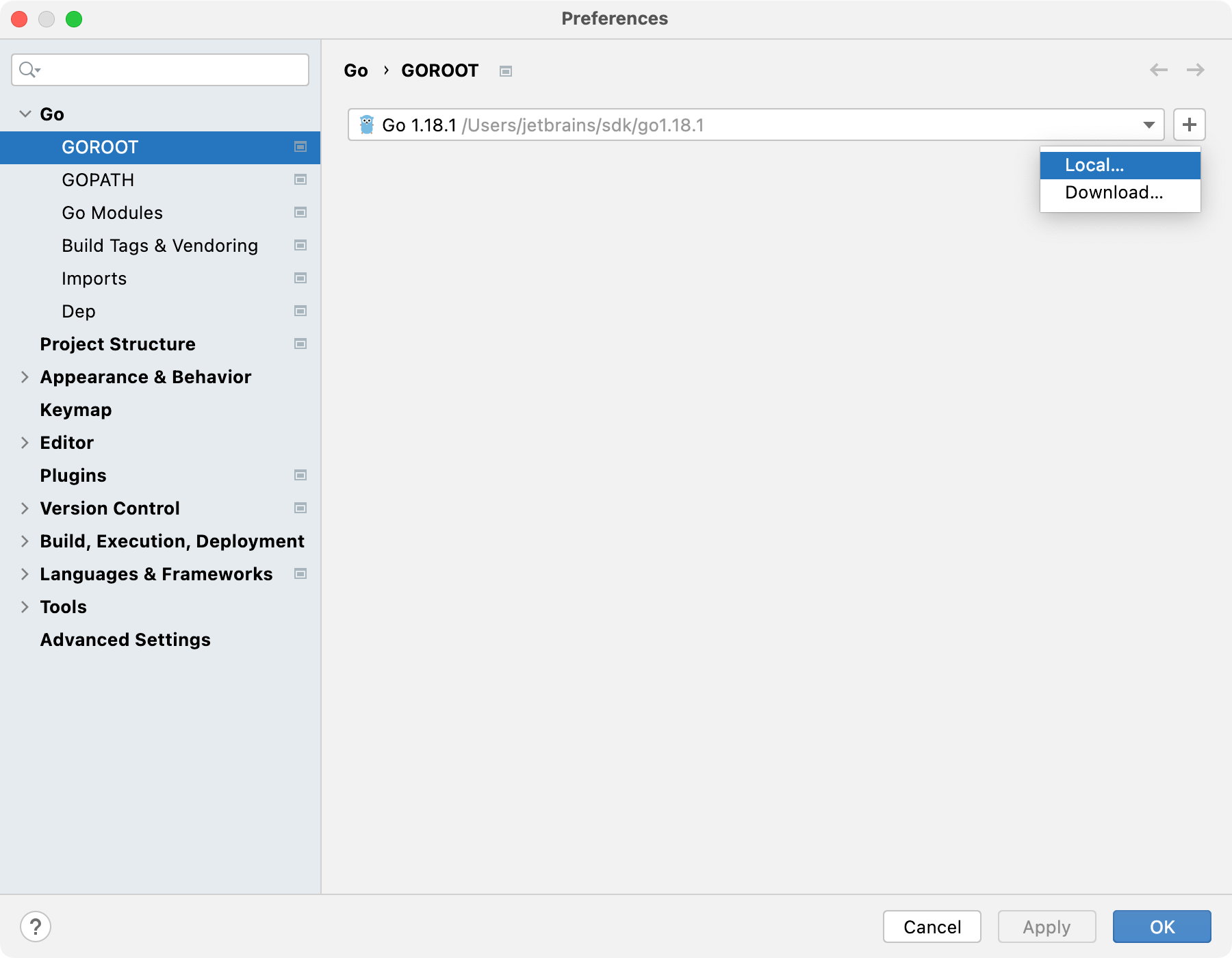The height and width of the screenshot is (958, 1232).
Task: Collapse the Go section in sidebar
Action: click(25, 114)
